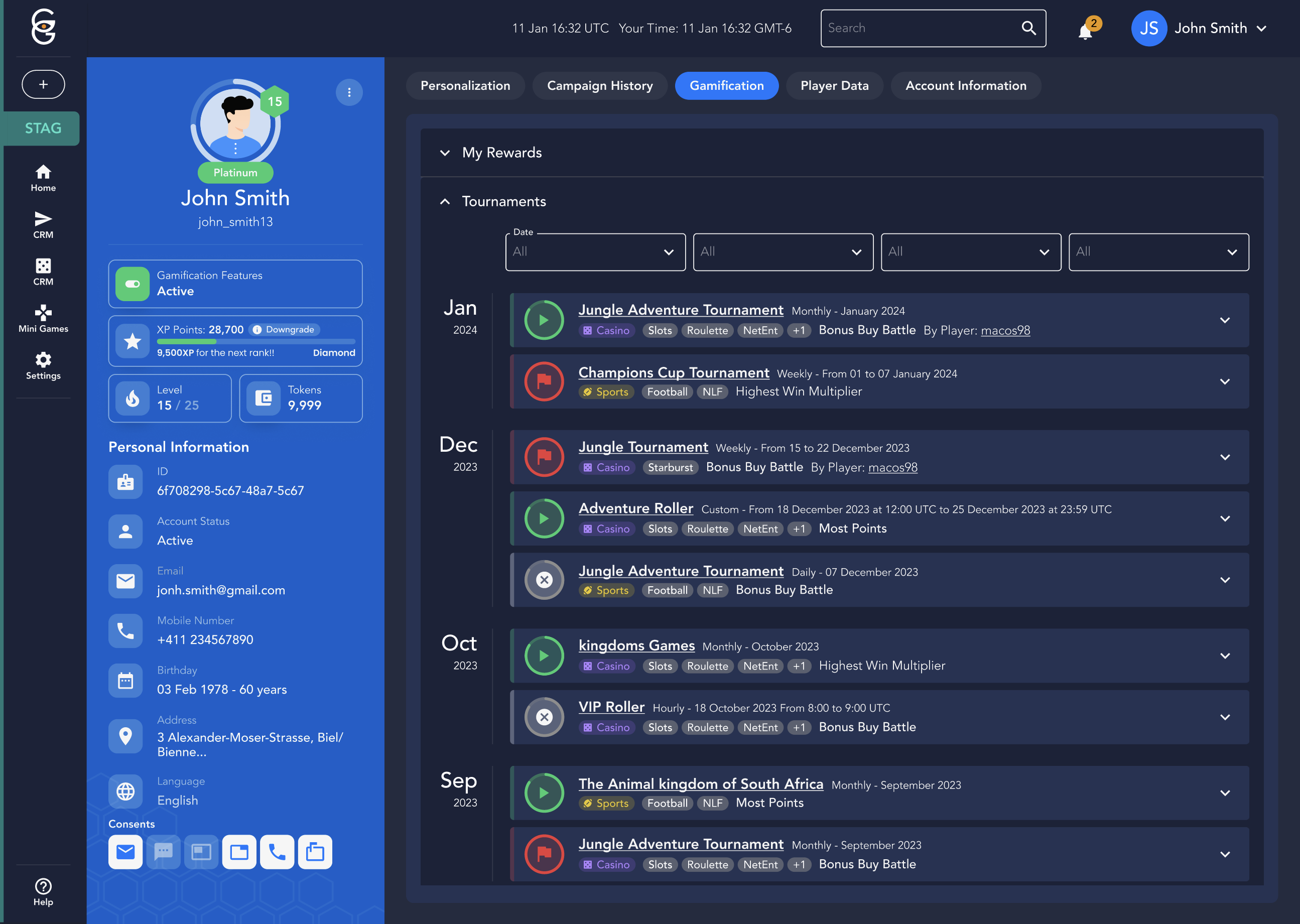The image size is (1300, 924).
Task: Open the Campaign History tab
Action: pos(599,85)
